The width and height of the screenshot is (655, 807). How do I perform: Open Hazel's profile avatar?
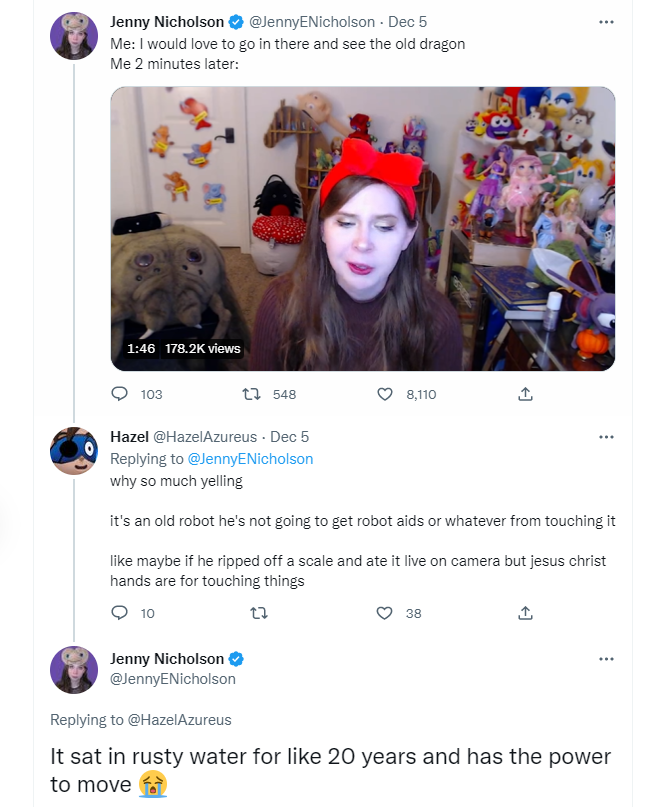click(74, 451)
